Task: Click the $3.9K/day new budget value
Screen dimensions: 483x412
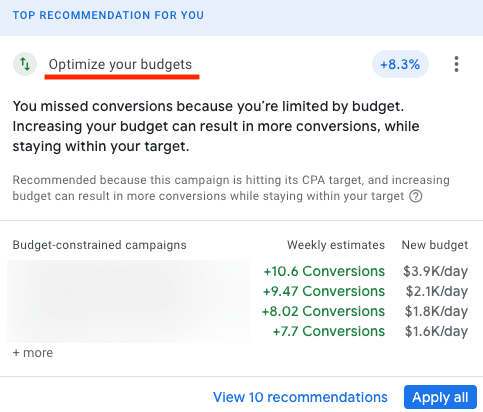Action: click(x=435, y=272)
